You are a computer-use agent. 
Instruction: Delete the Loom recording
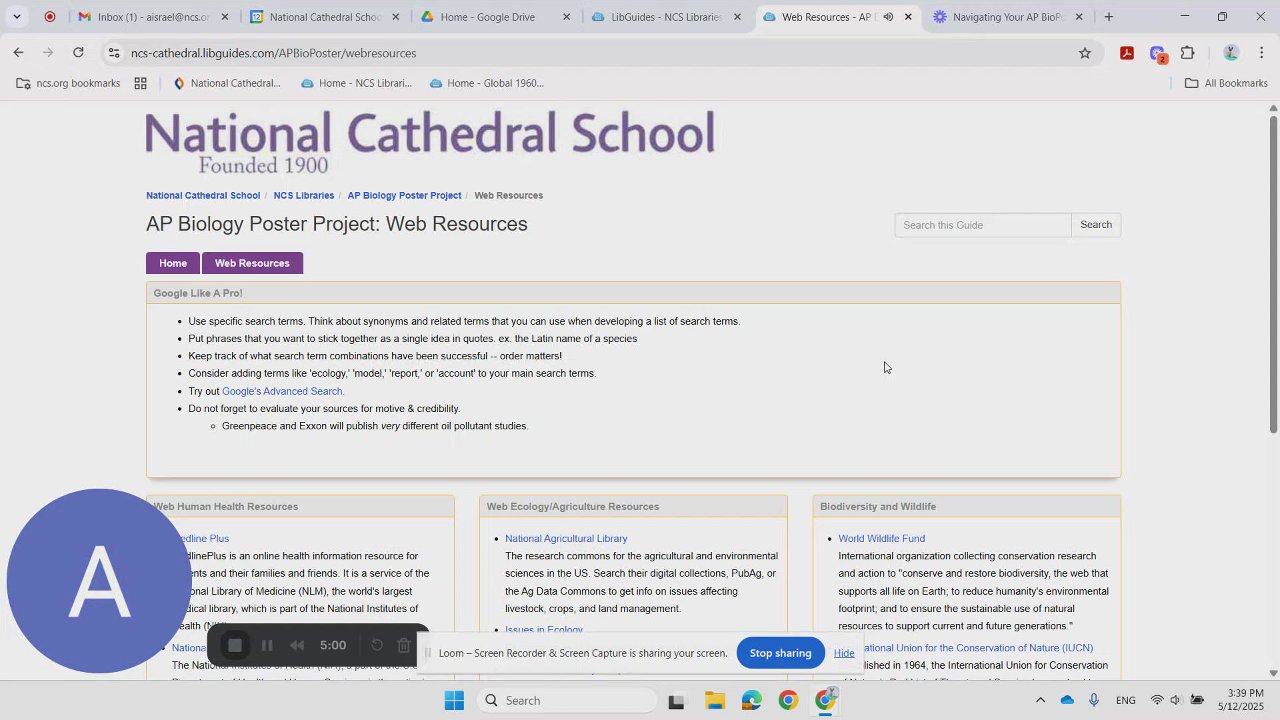coord(404,646)
